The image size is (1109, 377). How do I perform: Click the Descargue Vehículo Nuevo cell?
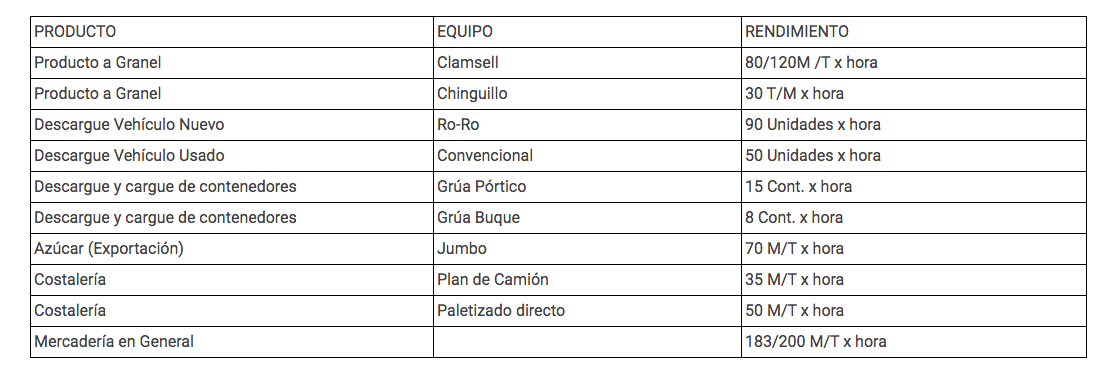click(232, 124)
